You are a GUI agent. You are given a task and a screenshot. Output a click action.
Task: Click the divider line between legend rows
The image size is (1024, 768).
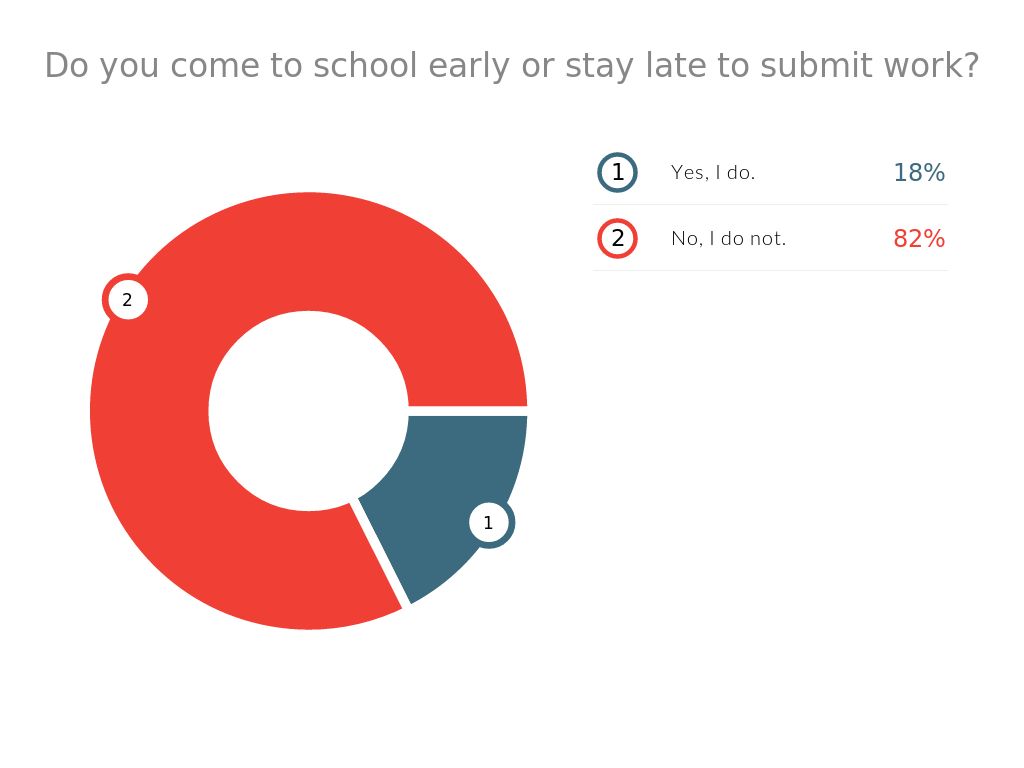770,205
